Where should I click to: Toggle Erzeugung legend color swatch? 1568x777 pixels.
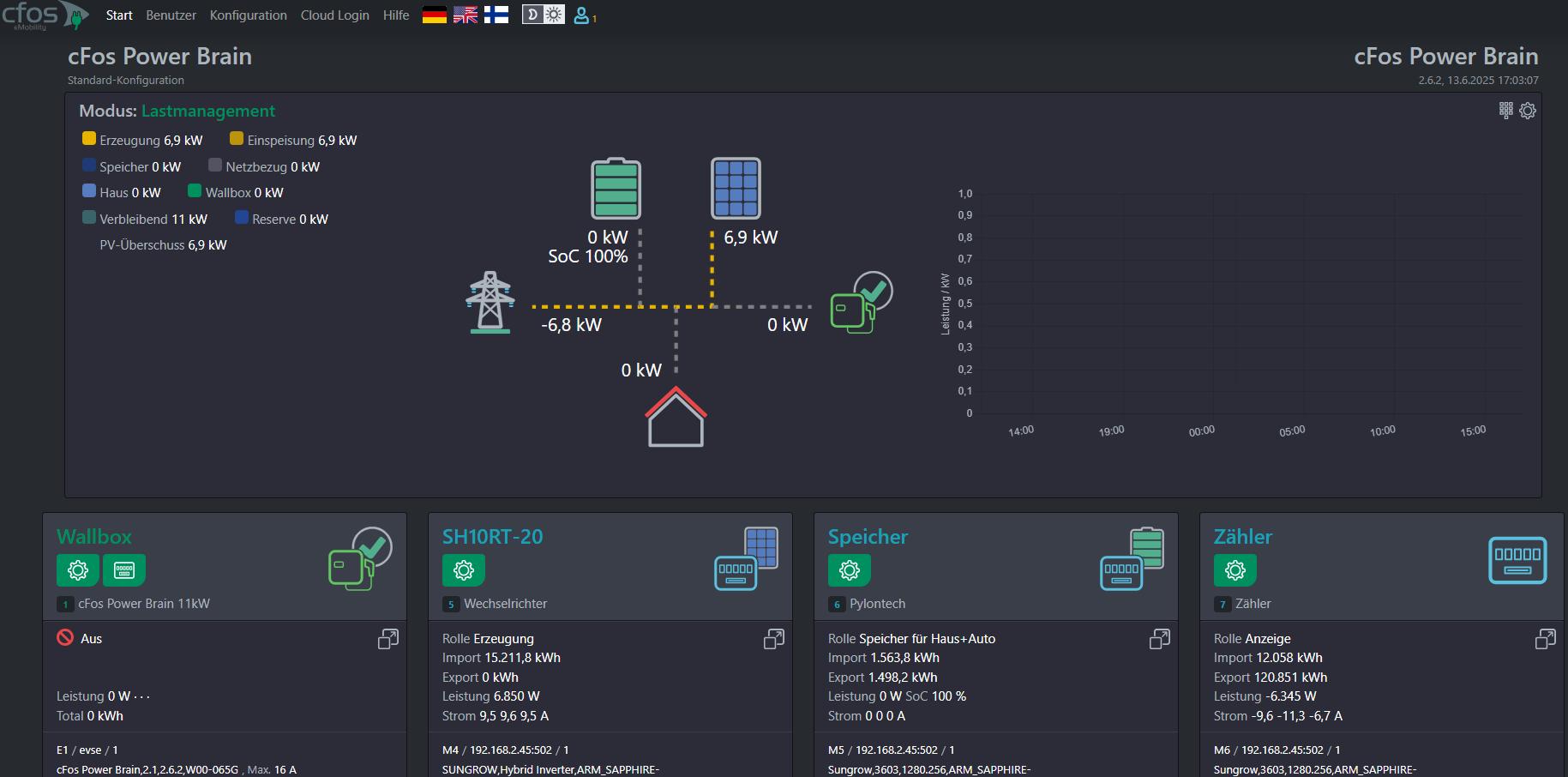89,138
